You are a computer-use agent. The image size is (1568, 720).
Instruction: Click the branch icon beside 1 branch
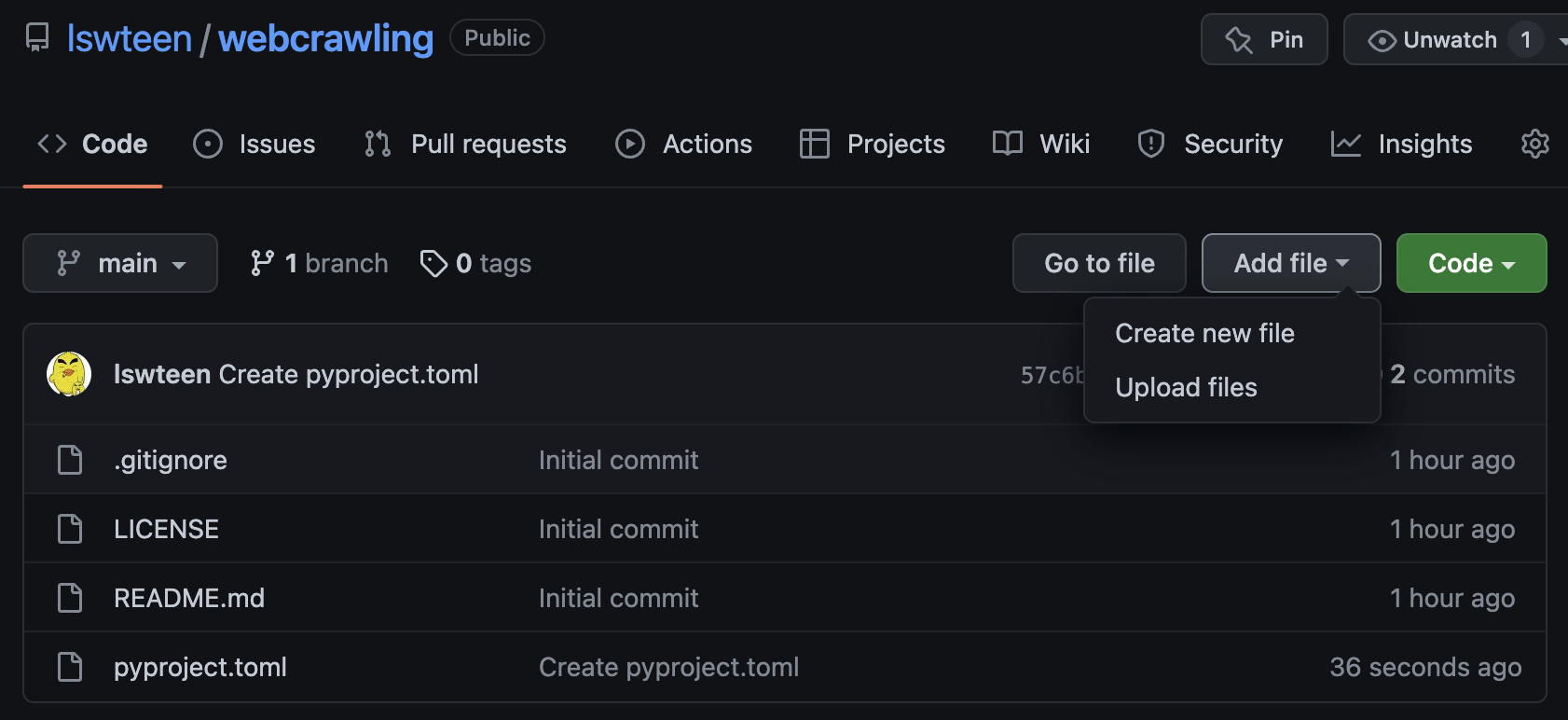(x=262, y=264)
